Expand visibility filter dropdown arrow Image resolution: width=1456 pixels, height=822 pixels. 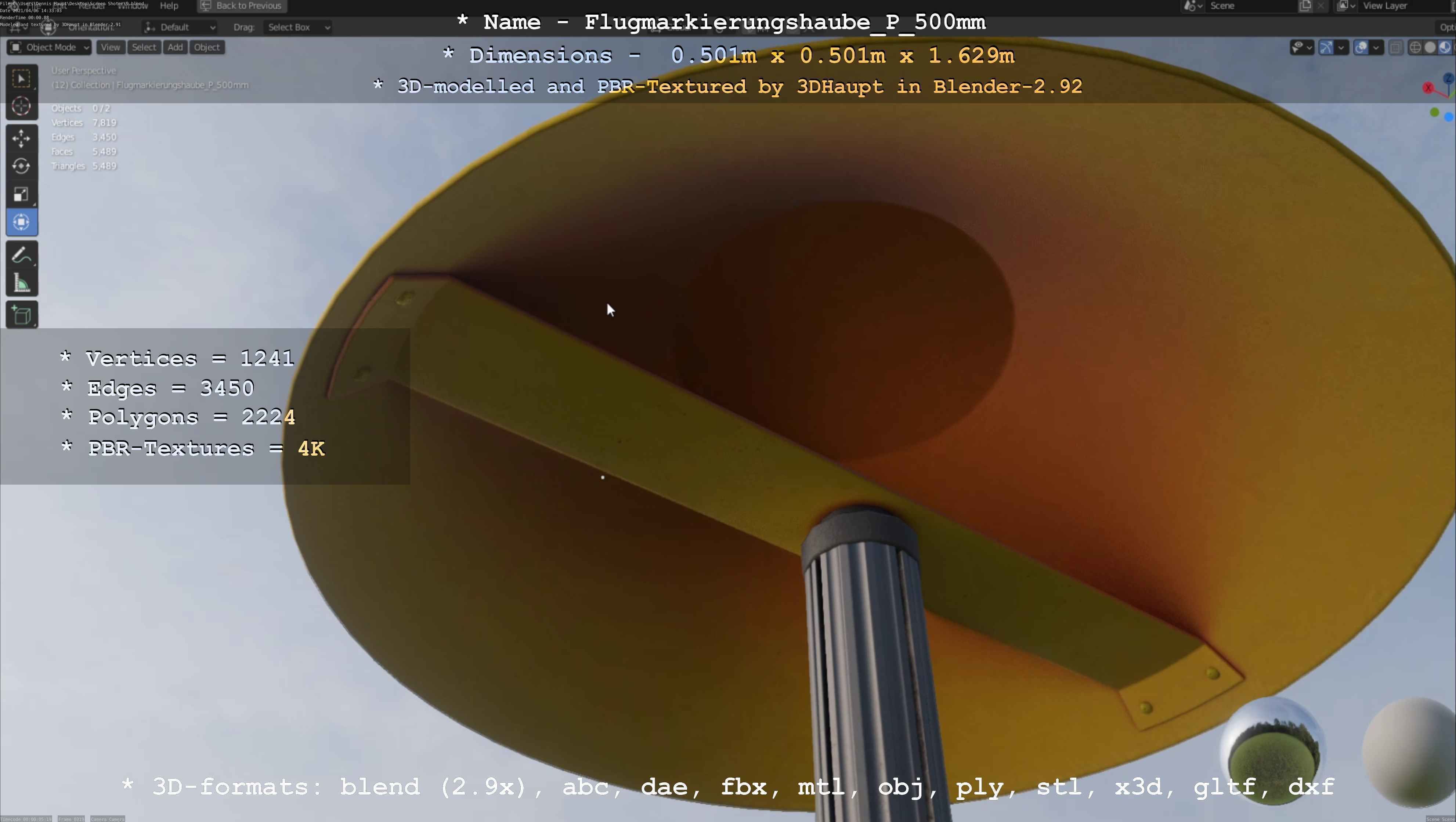click(1309, 47)
